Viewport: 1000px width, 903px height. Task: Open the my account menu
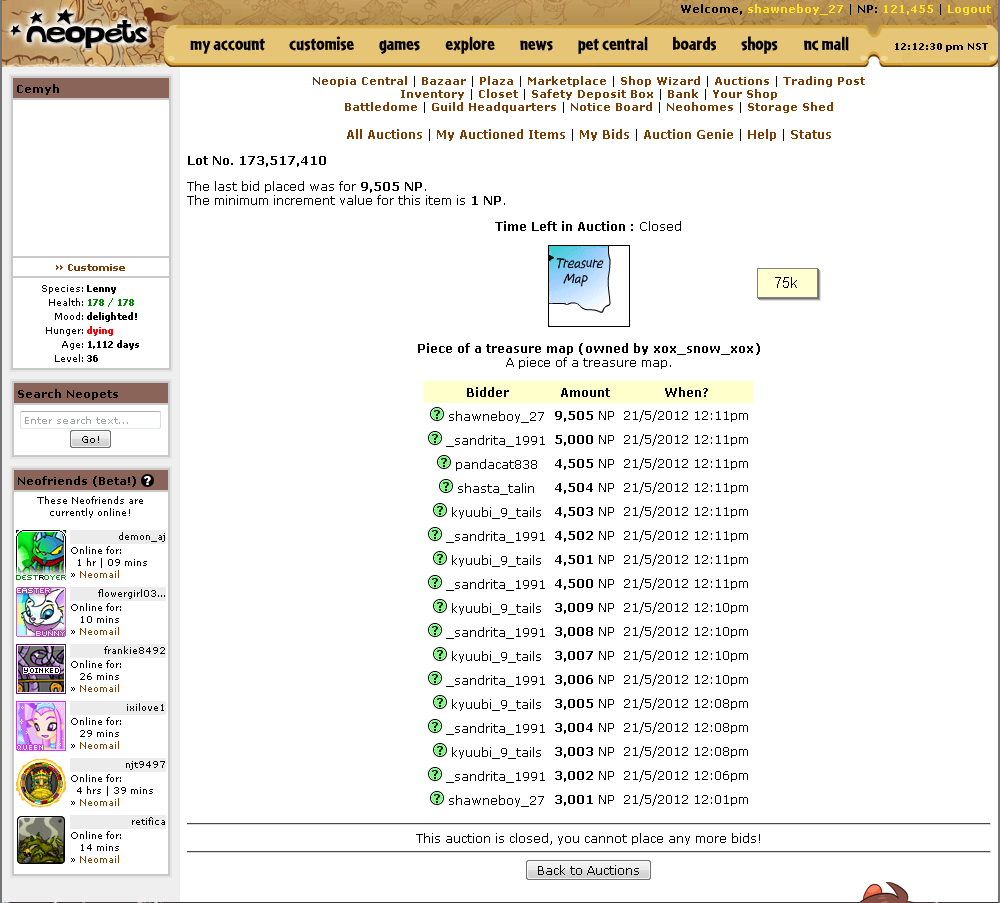pos(227,45)
